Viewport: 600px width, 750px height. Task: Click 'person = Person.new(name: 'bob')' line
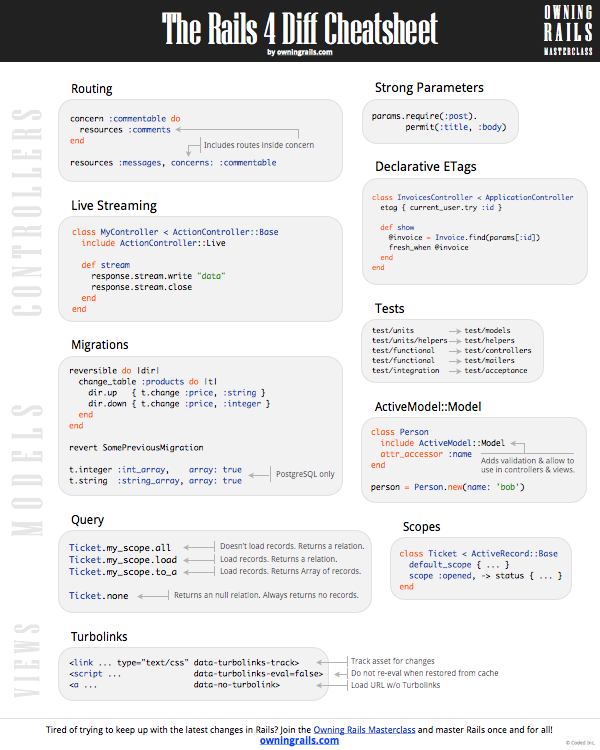(x=447, y=487)
